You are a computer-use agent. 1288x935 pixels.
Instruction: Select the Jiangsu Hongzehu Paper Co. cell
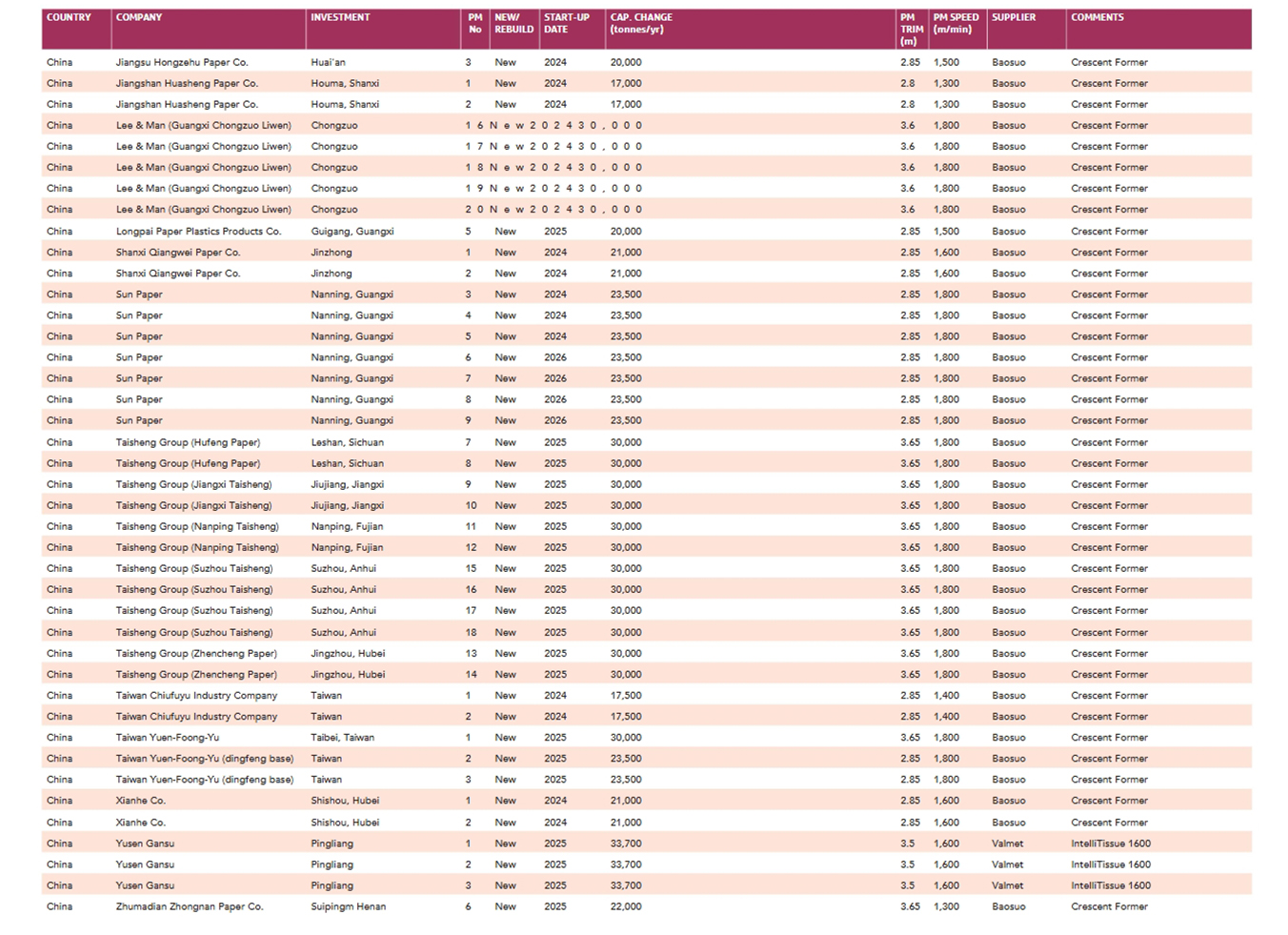tap(182, 62)
